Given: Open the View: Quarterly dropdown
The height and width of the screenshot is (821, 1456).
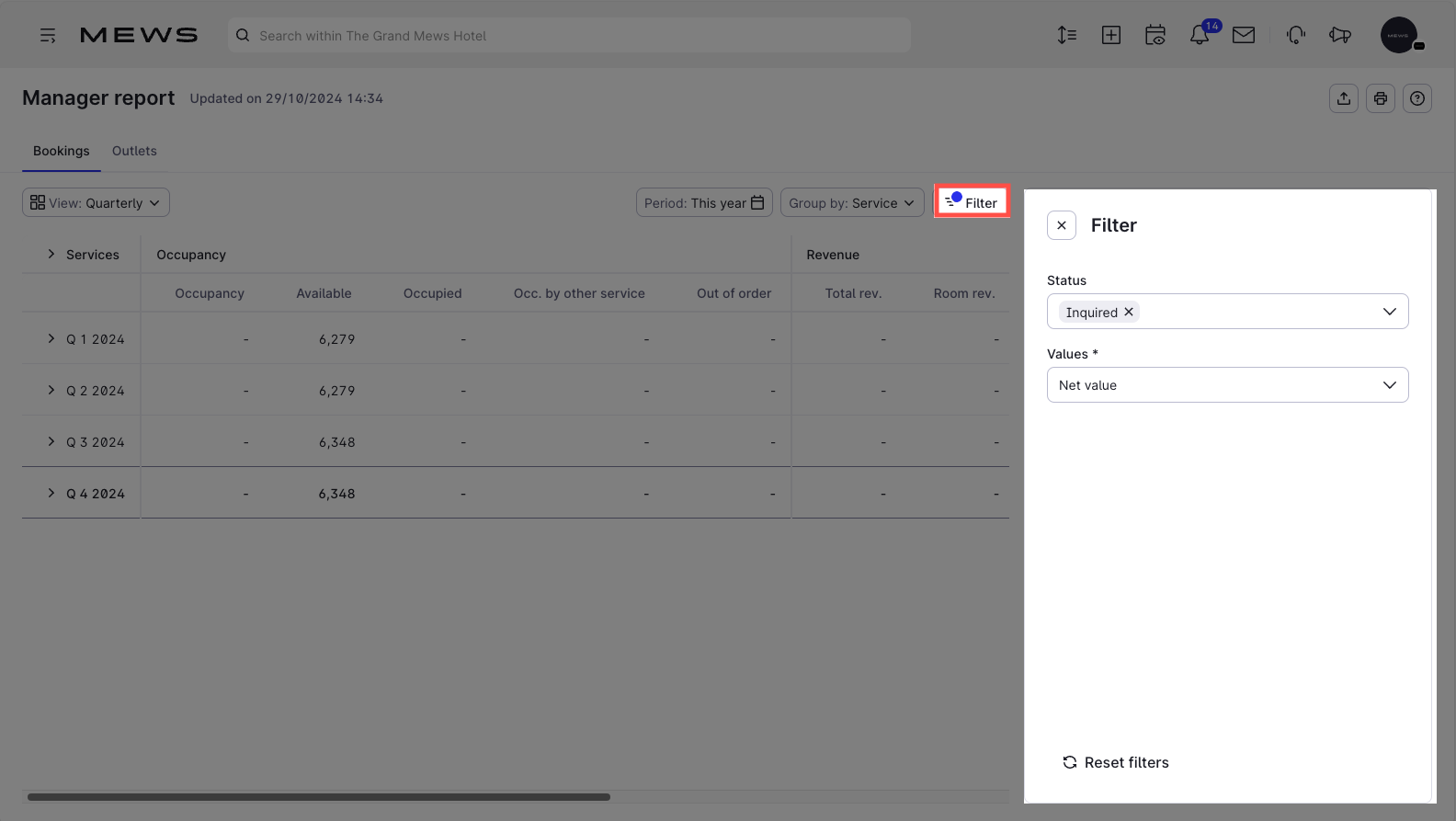Looking at the screenshot, I should coord(96,203).
